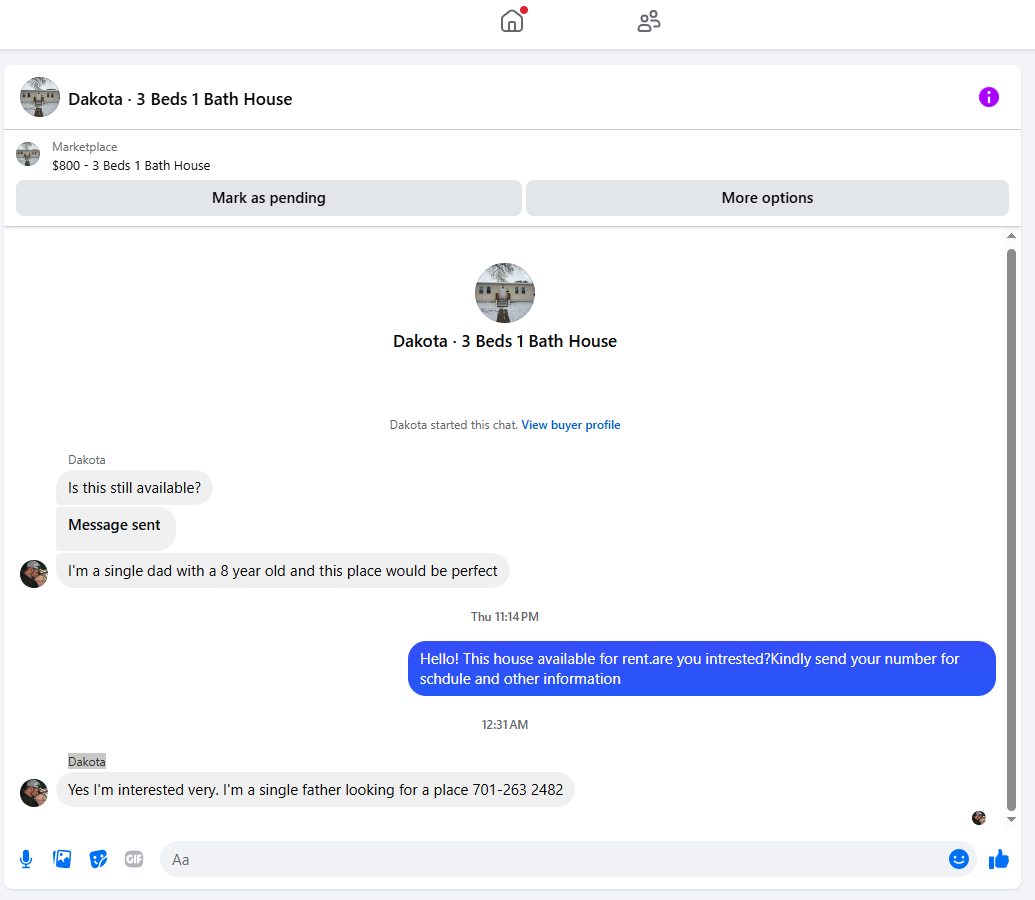The image size is (1035, 900).
Task: Open the Home icon in top navigation
Action: click(x=512, y=21)
